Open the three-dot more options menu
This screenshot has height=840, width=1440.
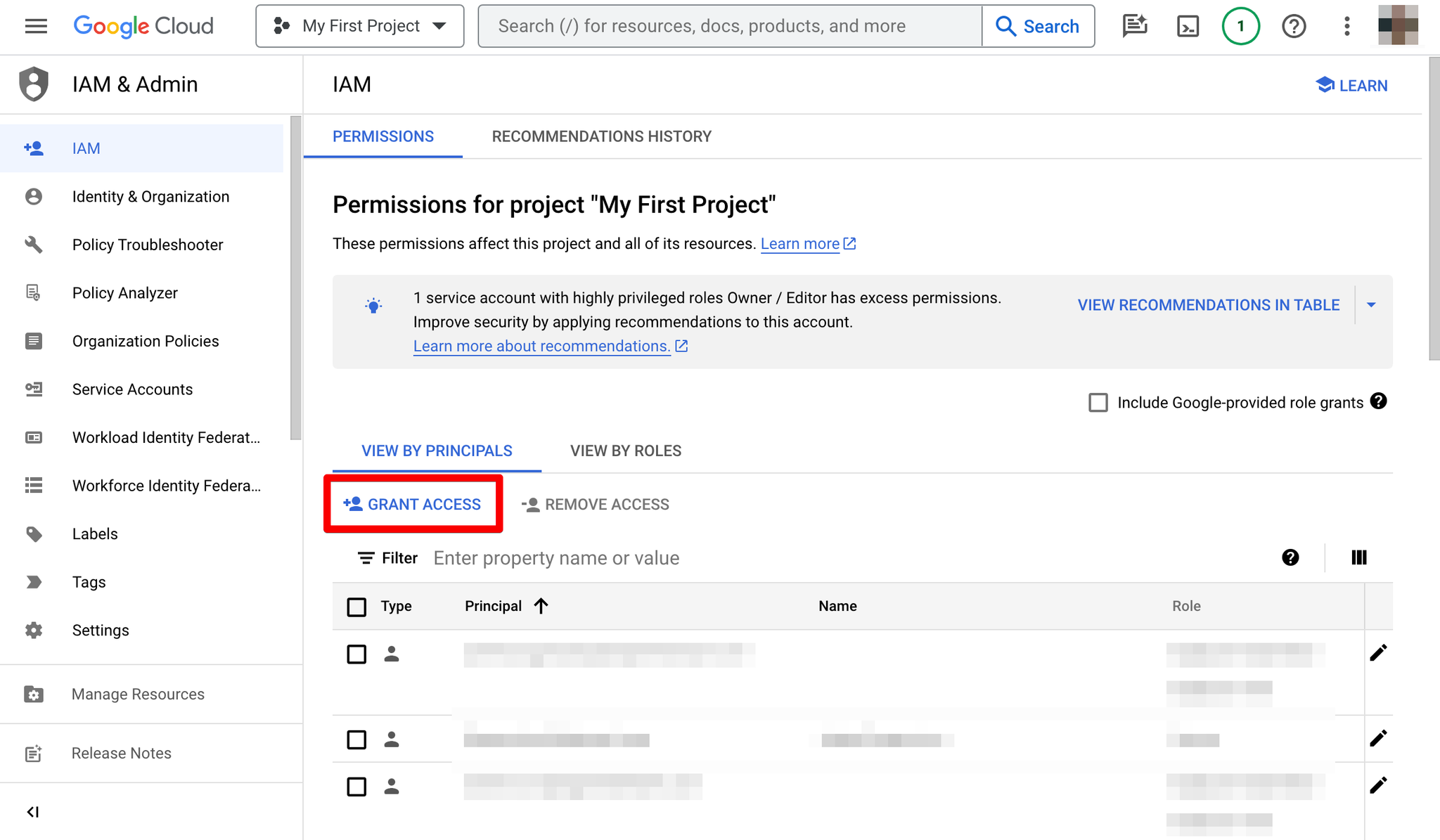click(1346, 26)
